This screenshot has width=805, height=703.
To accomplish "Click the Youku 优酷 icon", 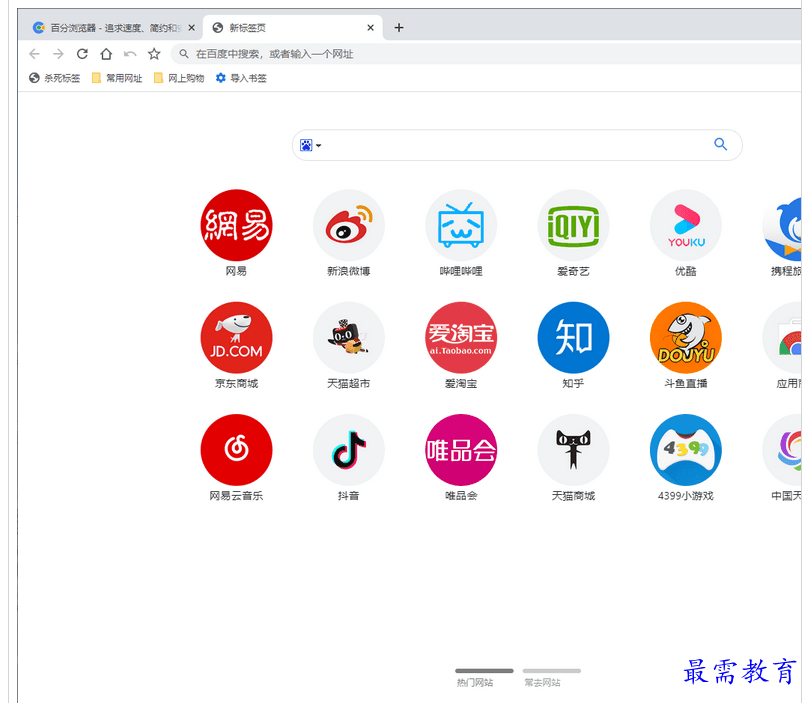I will (x=685, y=225).
